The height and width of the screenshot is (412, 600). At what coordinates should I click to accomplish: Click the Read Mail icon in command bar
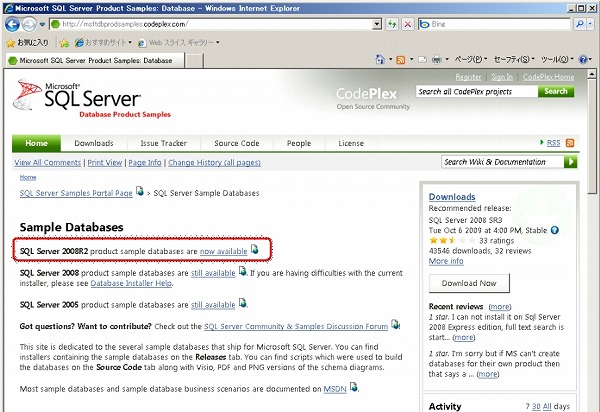coord(422,59)
